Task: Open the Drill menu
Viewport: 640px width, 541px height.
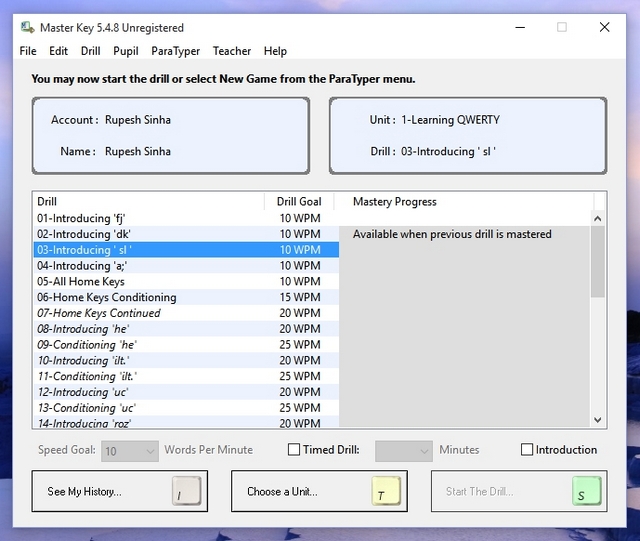Action: point(90,51)
